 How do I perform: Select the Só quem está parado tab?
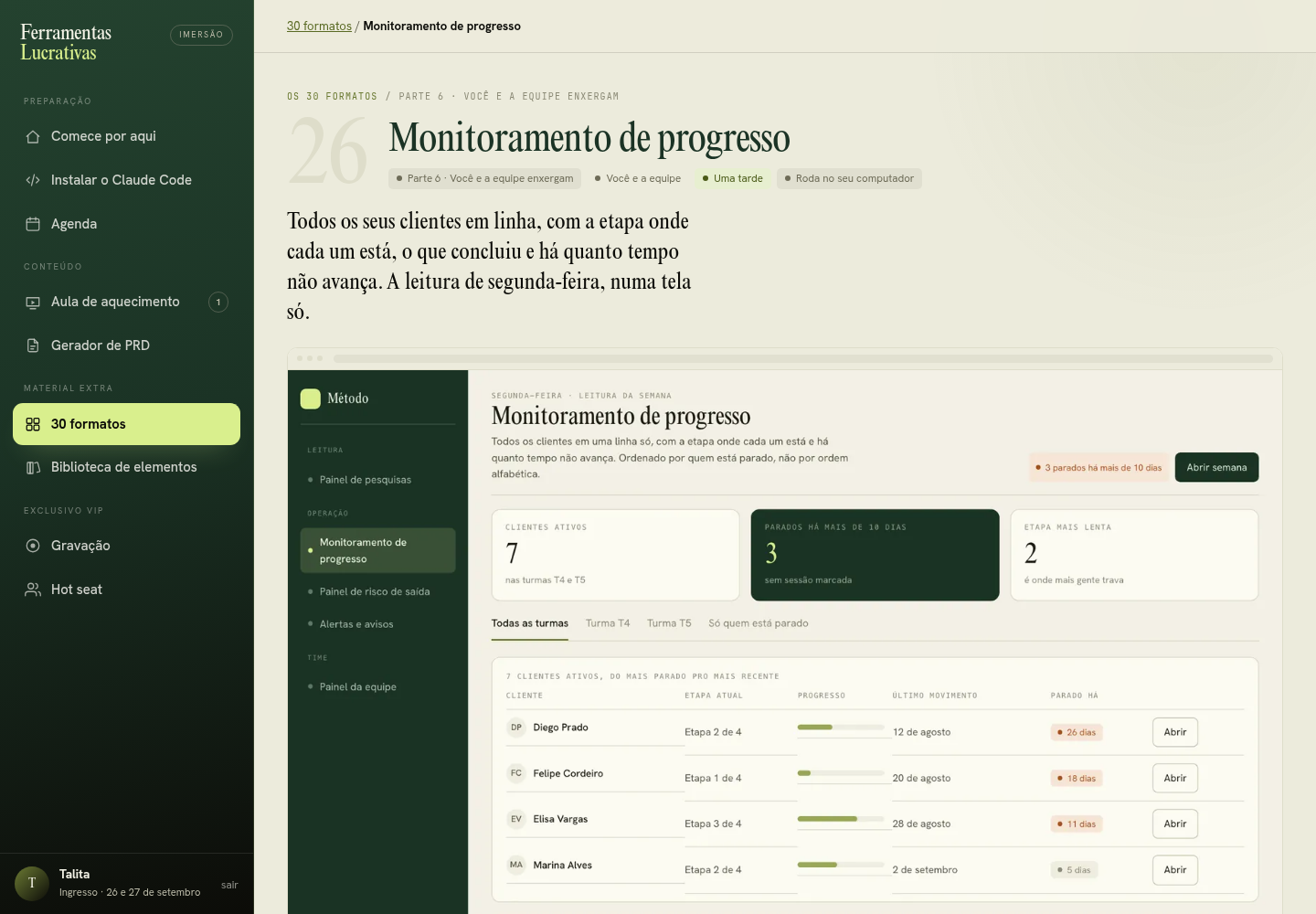pos(759,623)
